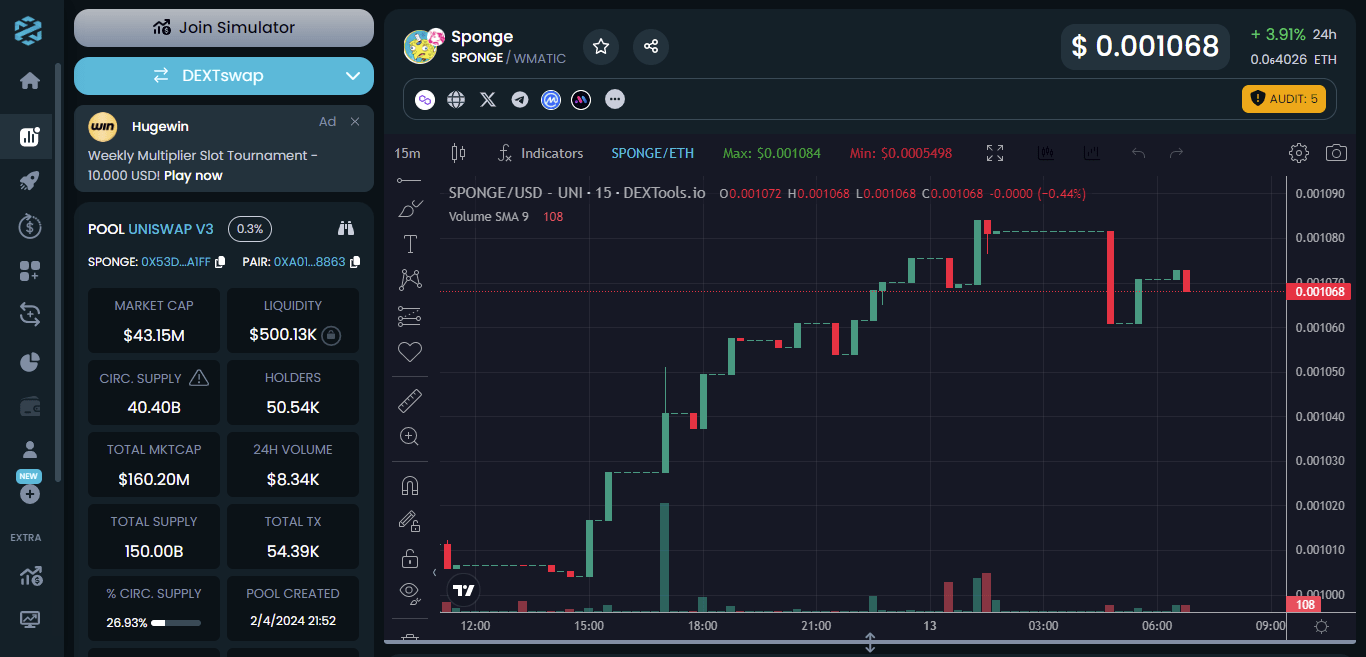Screen dimensions: 1366x657
Task: Open the monitor chart icon under EXTRA
Action: pyautogui.click(x=30, y=620)
